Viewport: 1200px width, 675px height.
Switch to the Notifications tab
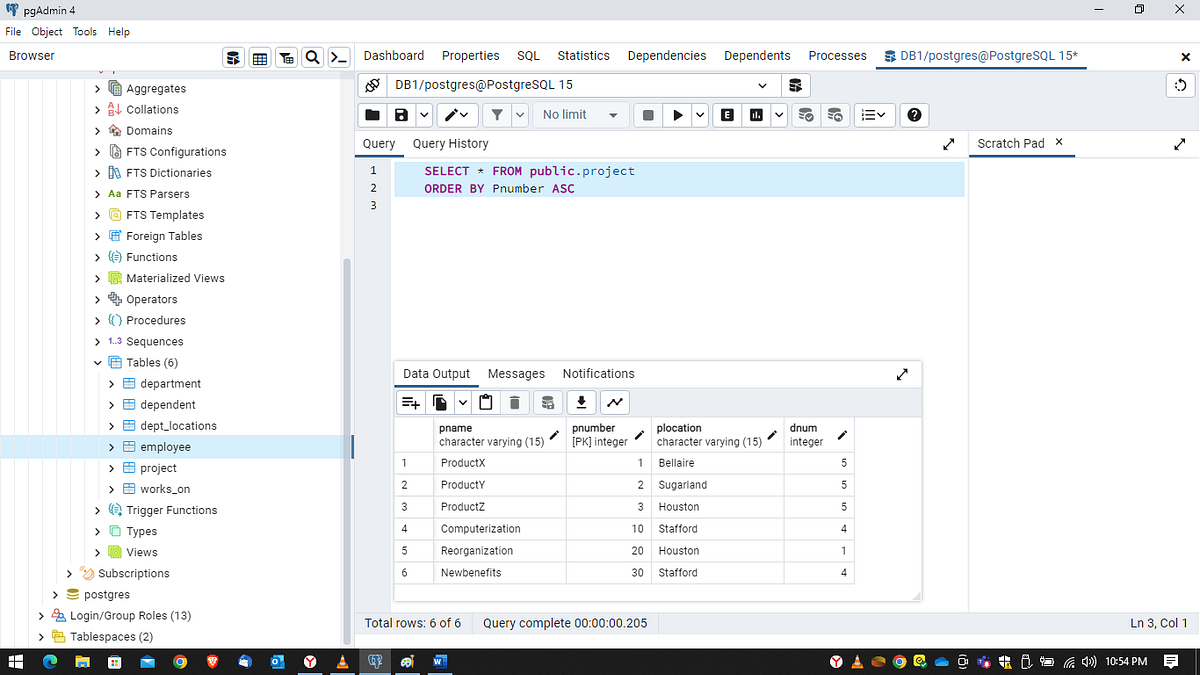(598, 374)
